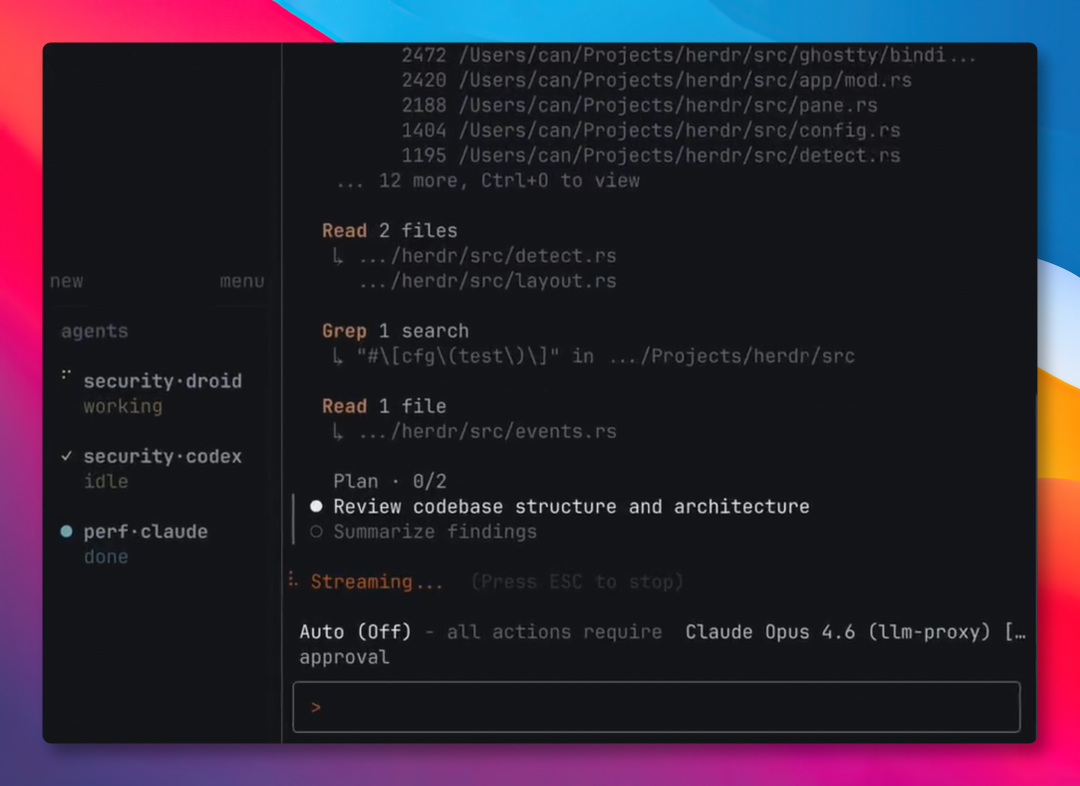This screenshot has height=786, width=1080.
Task: Click the arrow under Grep 1 search
Action: [338, 357]
